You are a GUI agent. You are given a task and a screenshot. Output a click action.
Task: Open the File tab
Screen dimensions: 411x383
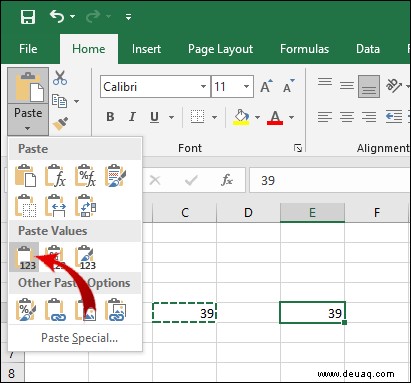pos(28,49)
